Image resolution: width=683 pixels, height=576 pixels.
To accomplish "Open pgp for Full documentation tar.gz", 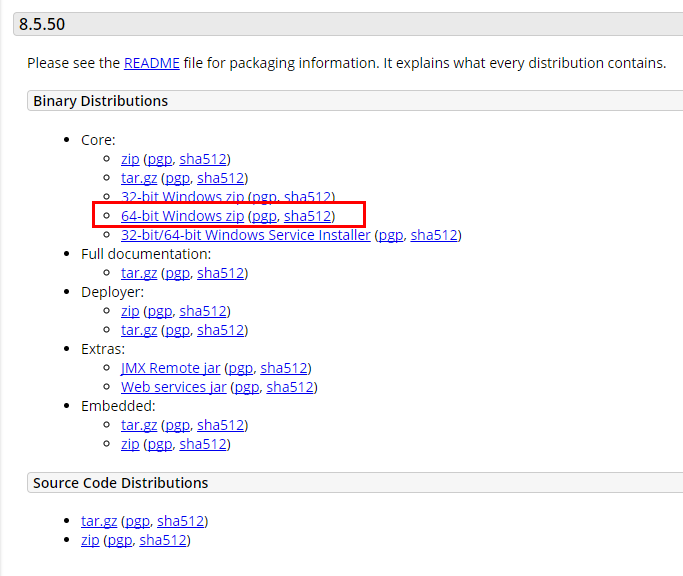I will (177, 273).
